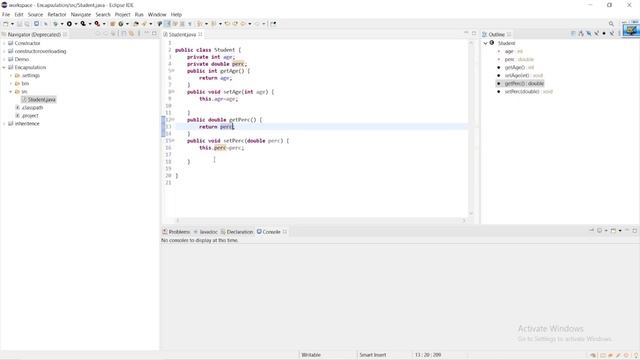Open the Refactor menu
The height and width of the screenshot is (360, 640).
(57, 14)
